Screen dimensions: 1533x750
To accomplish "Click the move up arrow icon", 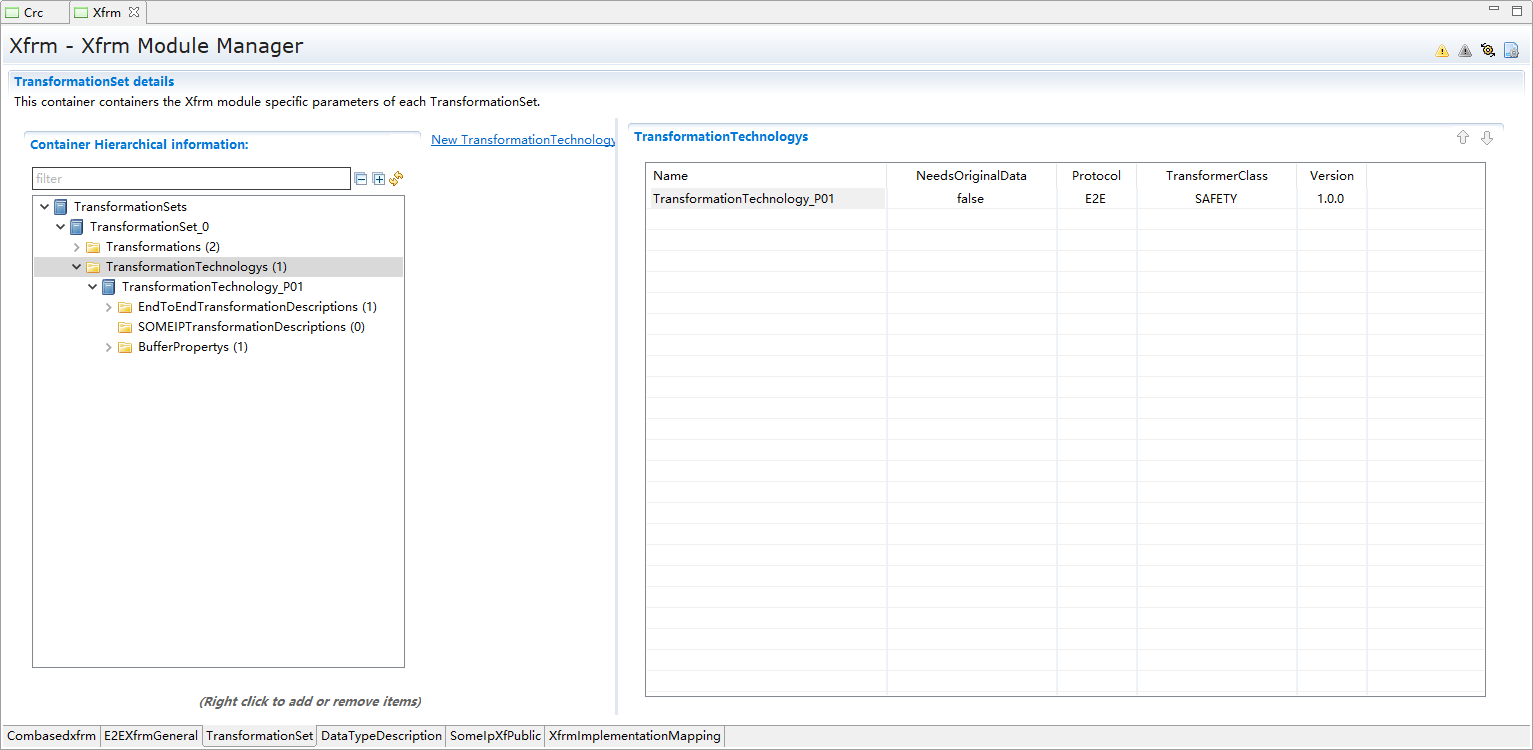I will pos(1463,138).
